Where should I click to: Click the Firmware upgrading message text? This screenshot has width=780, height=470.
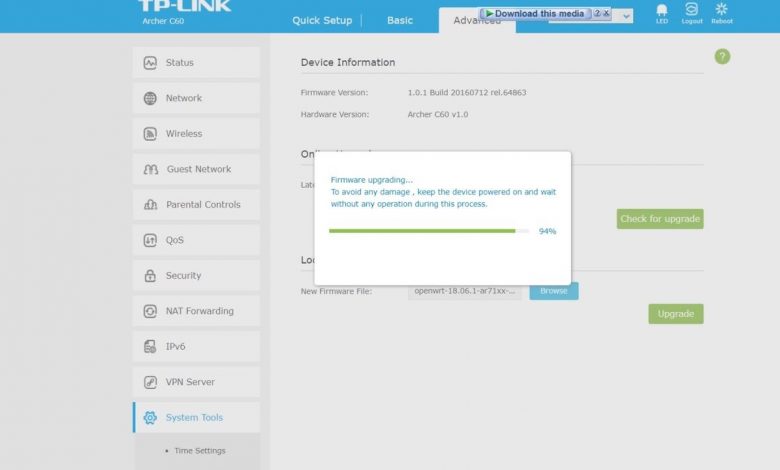pos(443,192)
